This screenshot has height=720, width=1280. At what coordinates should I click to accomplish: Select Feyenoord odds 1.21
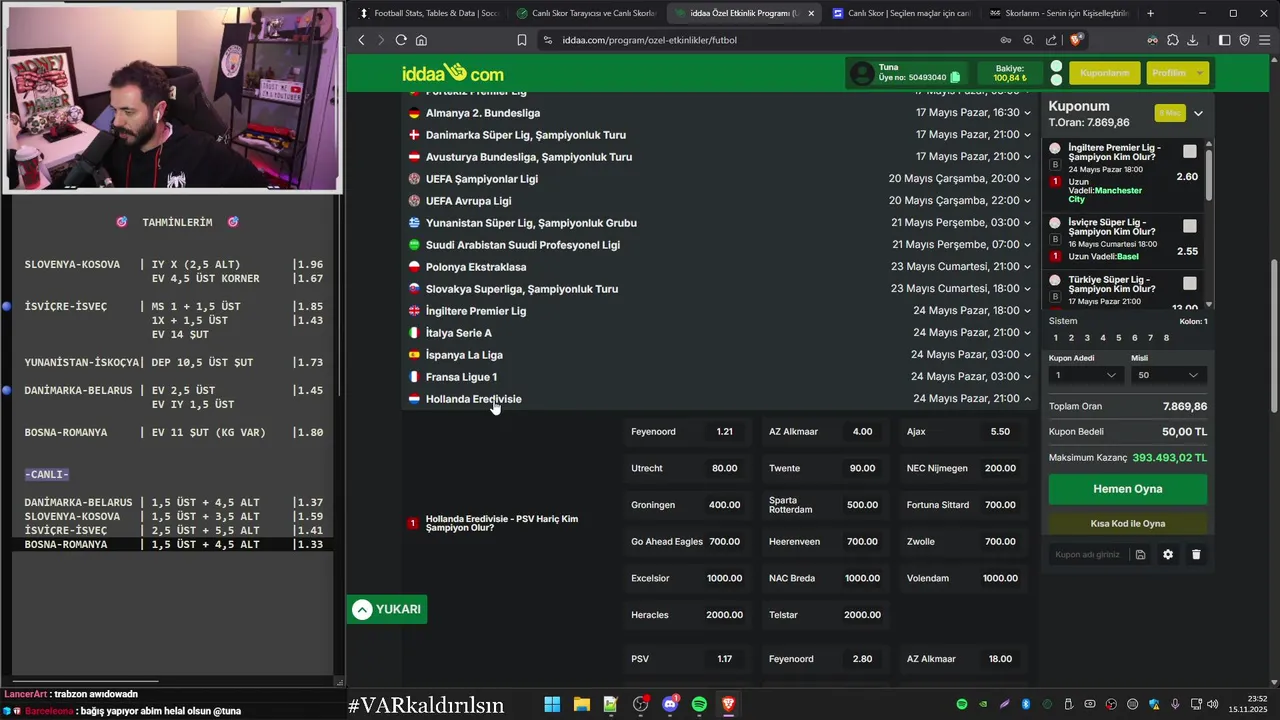pos(686,432)
